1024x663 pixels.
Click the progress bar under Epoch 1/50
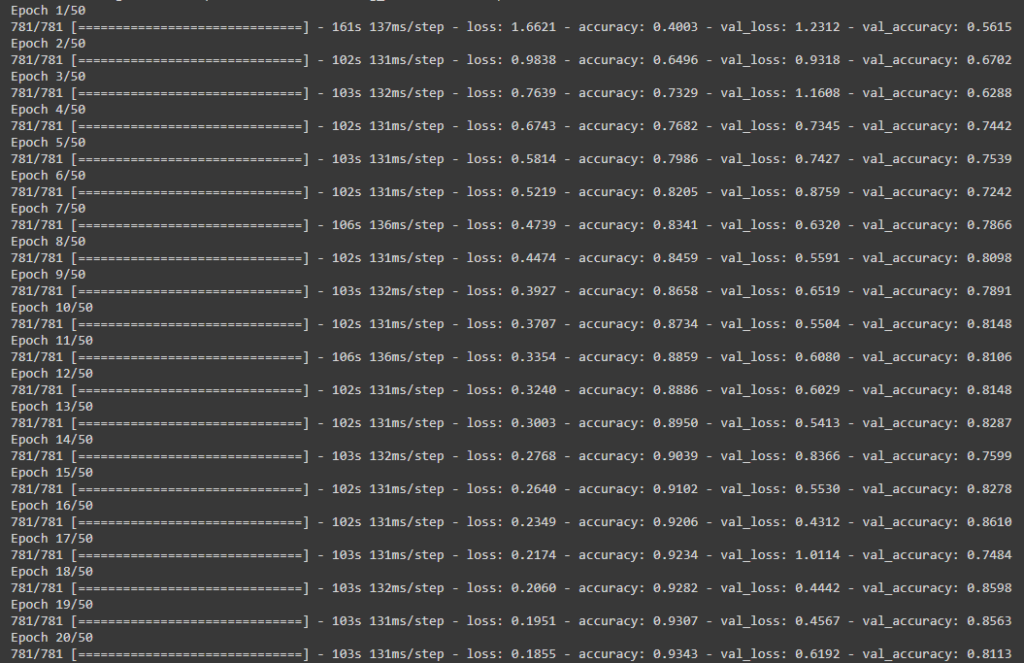[190, 27]
